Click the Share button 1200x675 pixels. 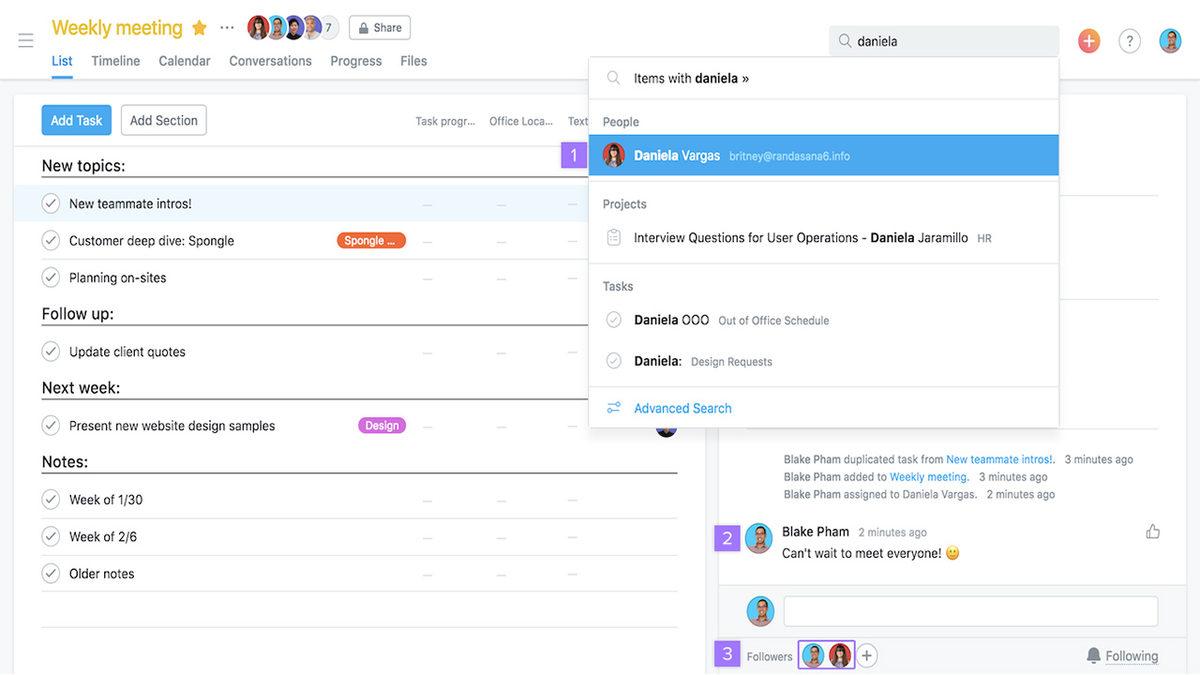(379, 28)
